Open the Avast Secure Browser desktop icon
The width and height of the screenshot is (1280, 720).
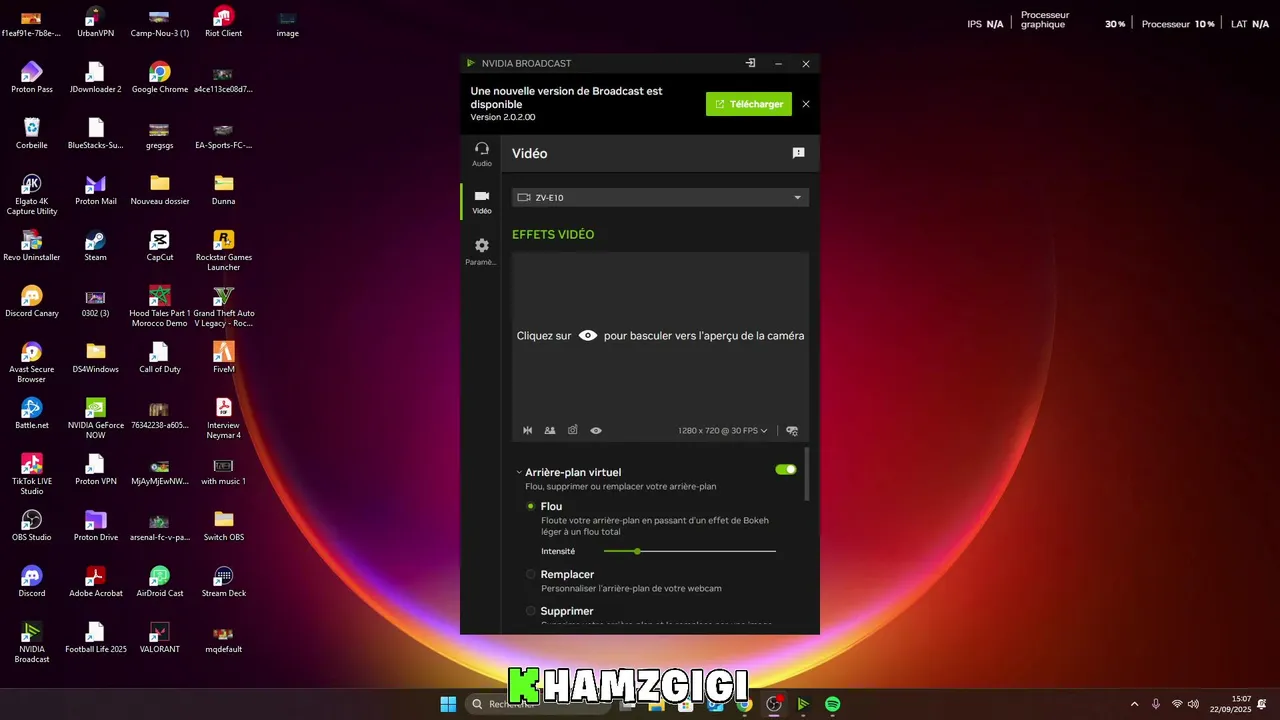coord(32,363)
